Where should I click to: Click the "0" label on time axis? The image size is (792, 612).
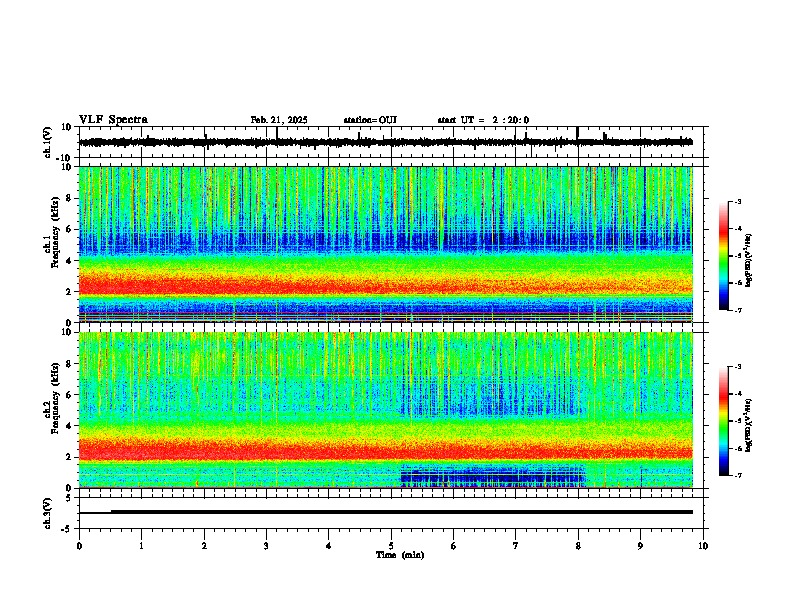tap(79, 546)
